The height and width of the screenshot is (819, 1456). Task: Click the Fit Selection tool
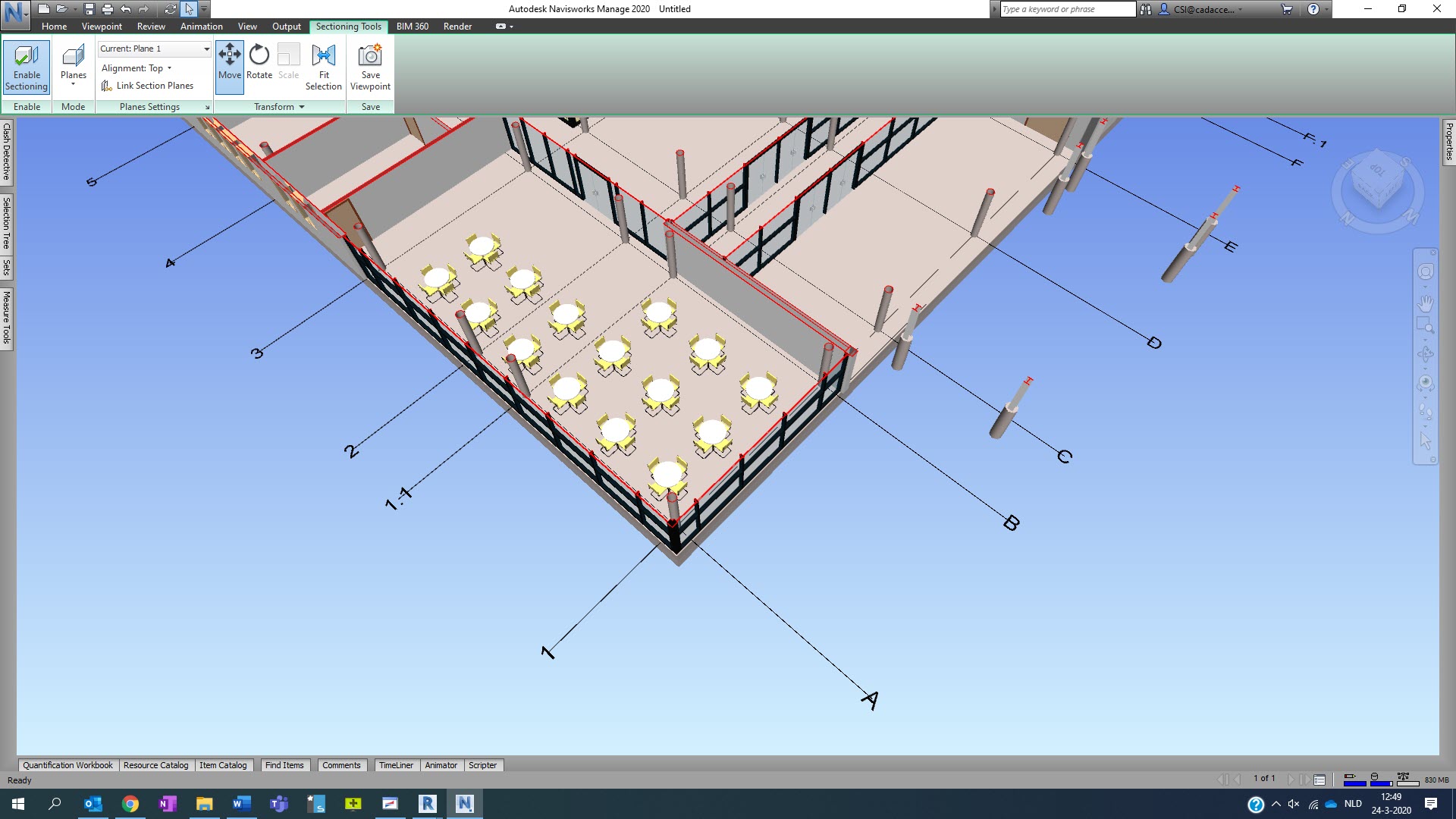click(324, 67)
